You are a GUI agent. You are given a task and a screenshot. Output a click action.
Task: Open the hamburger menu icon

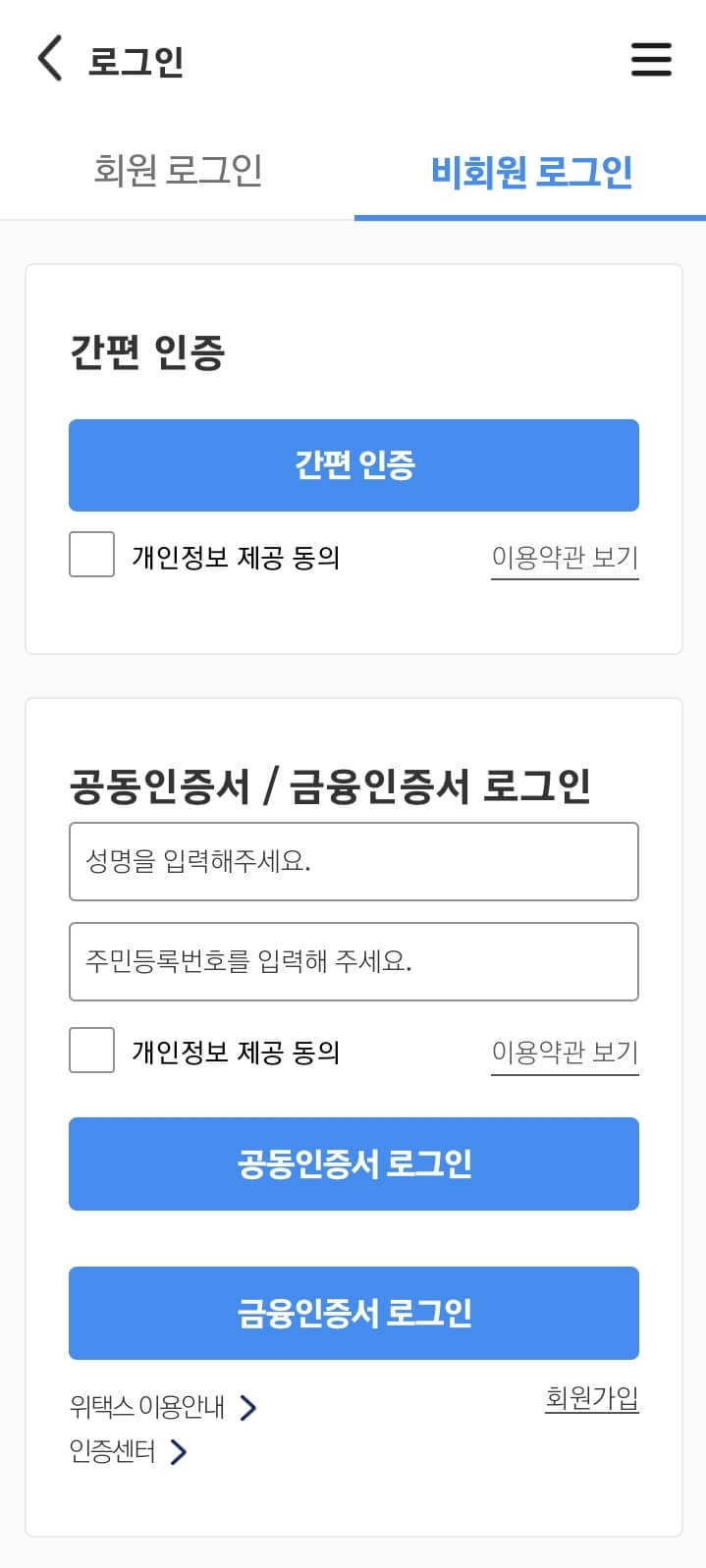click(x=651, y=59)
